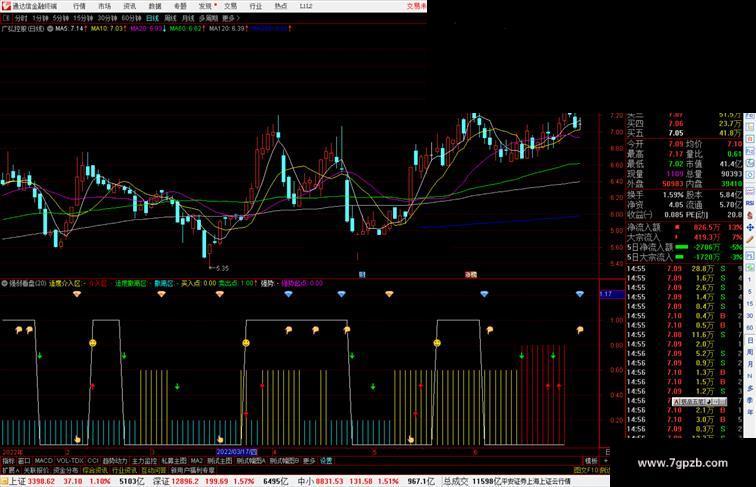Click the circle icon beside 强创看盘(20)
The height and width of the screenshot is (487, 756).
(x=4, y=283)
